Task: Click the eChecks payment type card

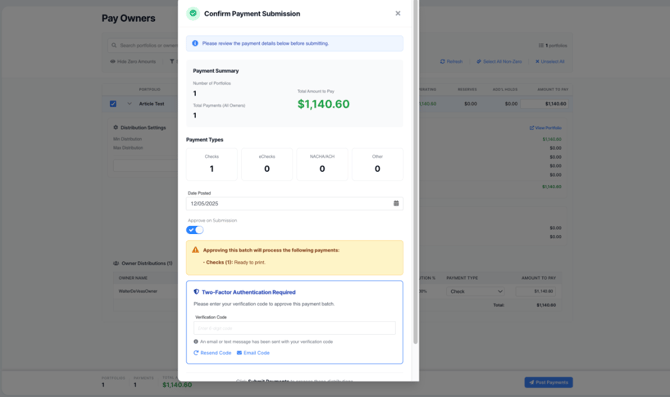Action: 267,164
